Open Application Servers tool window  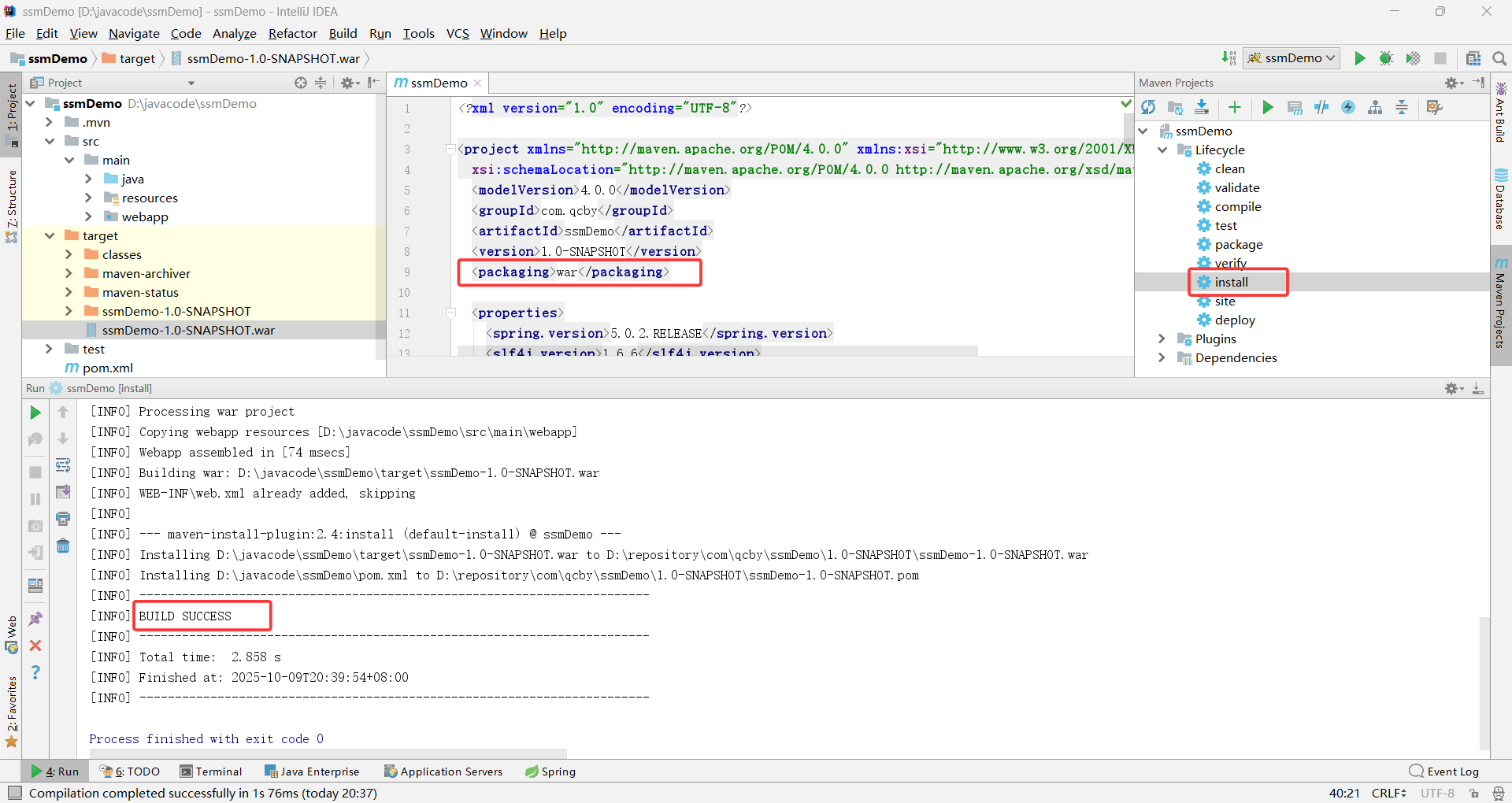[x=443, y=772]
